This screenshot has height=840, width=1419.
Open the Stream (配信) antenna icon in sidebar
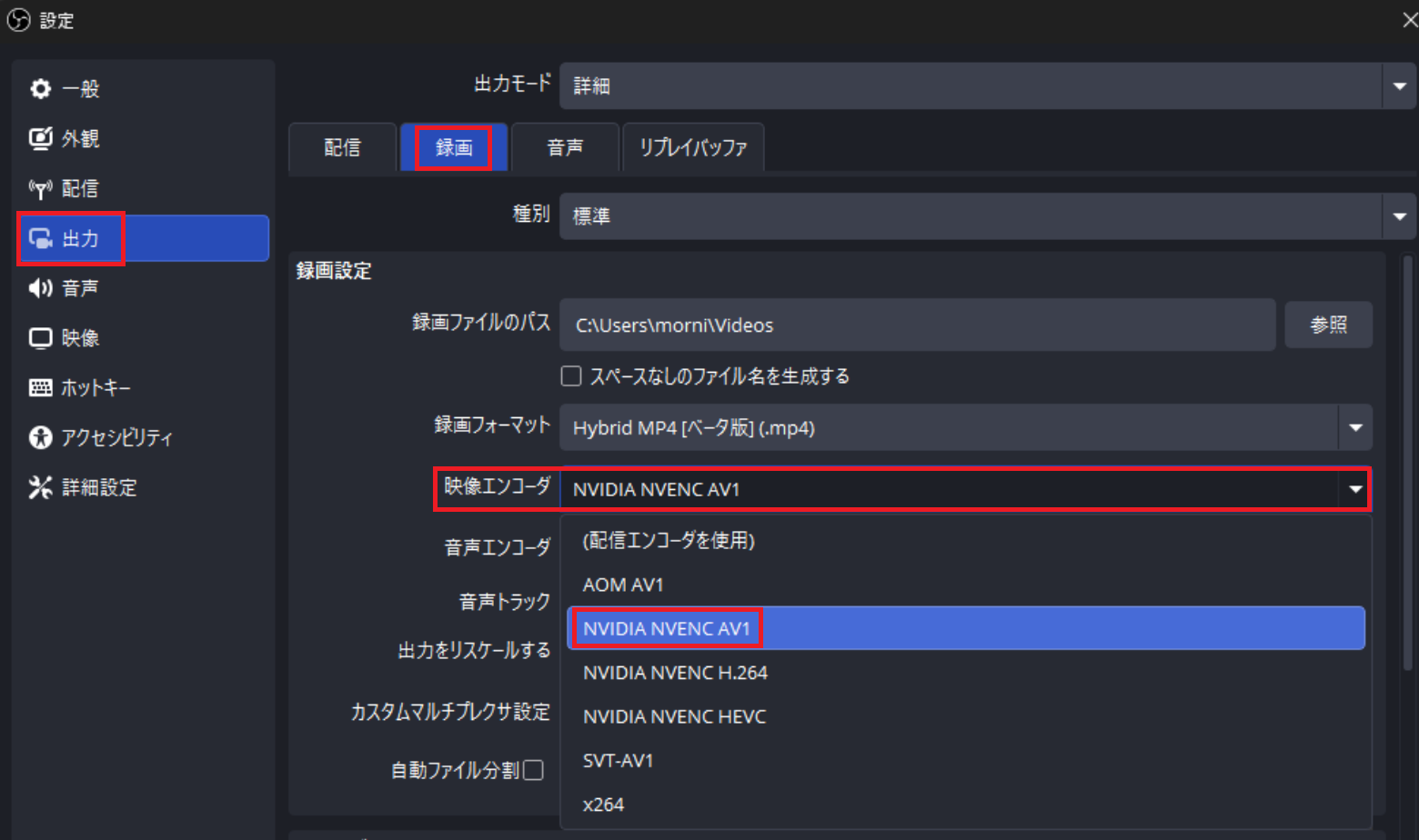click(x=41, y=189)
